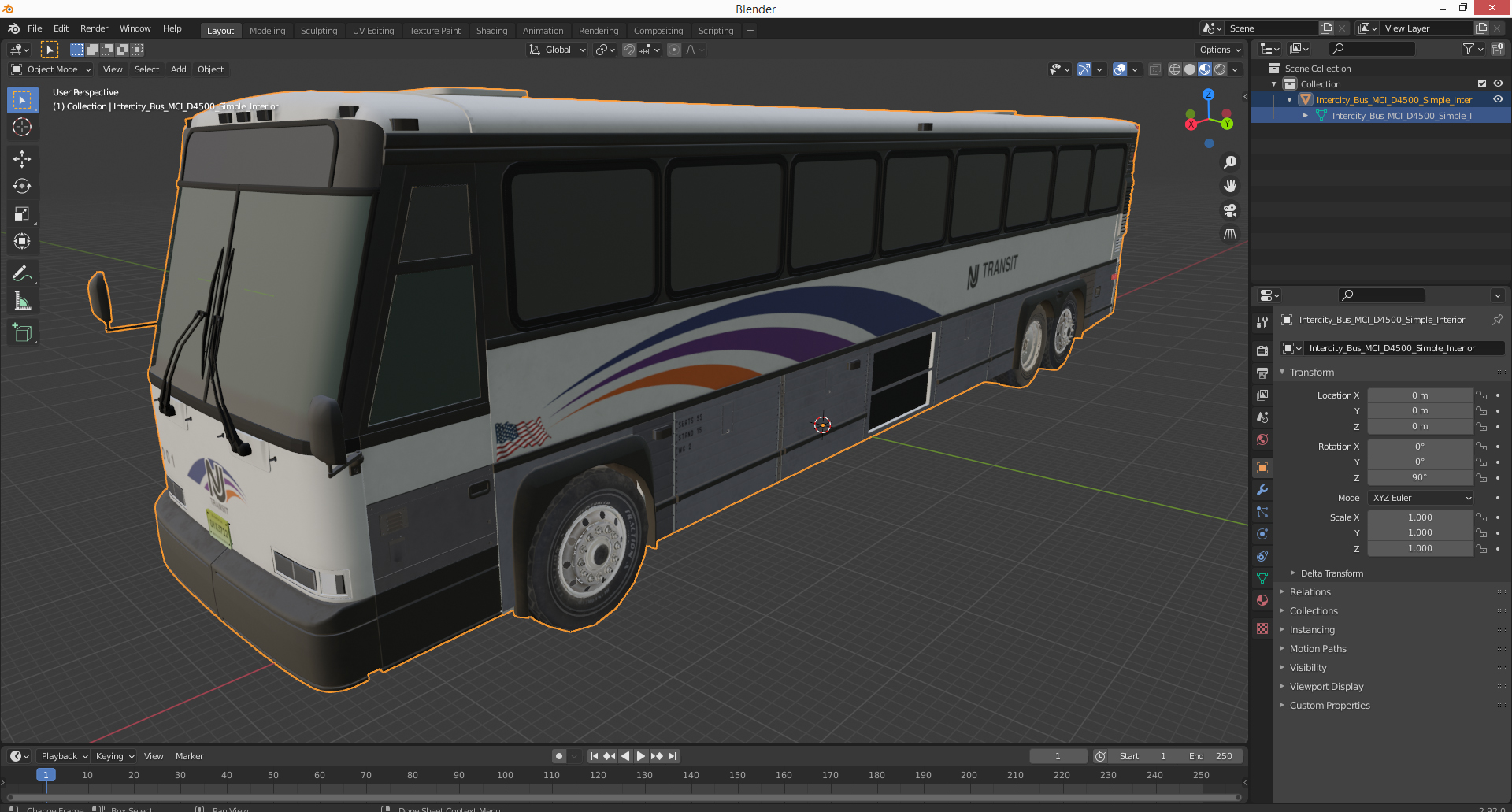Jump to last frame endpoint
The width and height of the screenshot is (1512, 812).
[673, 756]
